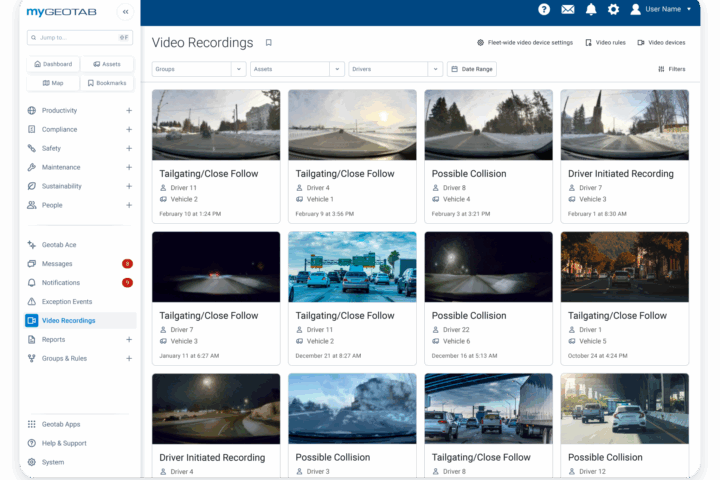Click the Reports document icon
720x480 pixels.
click(x=32, y=339)
